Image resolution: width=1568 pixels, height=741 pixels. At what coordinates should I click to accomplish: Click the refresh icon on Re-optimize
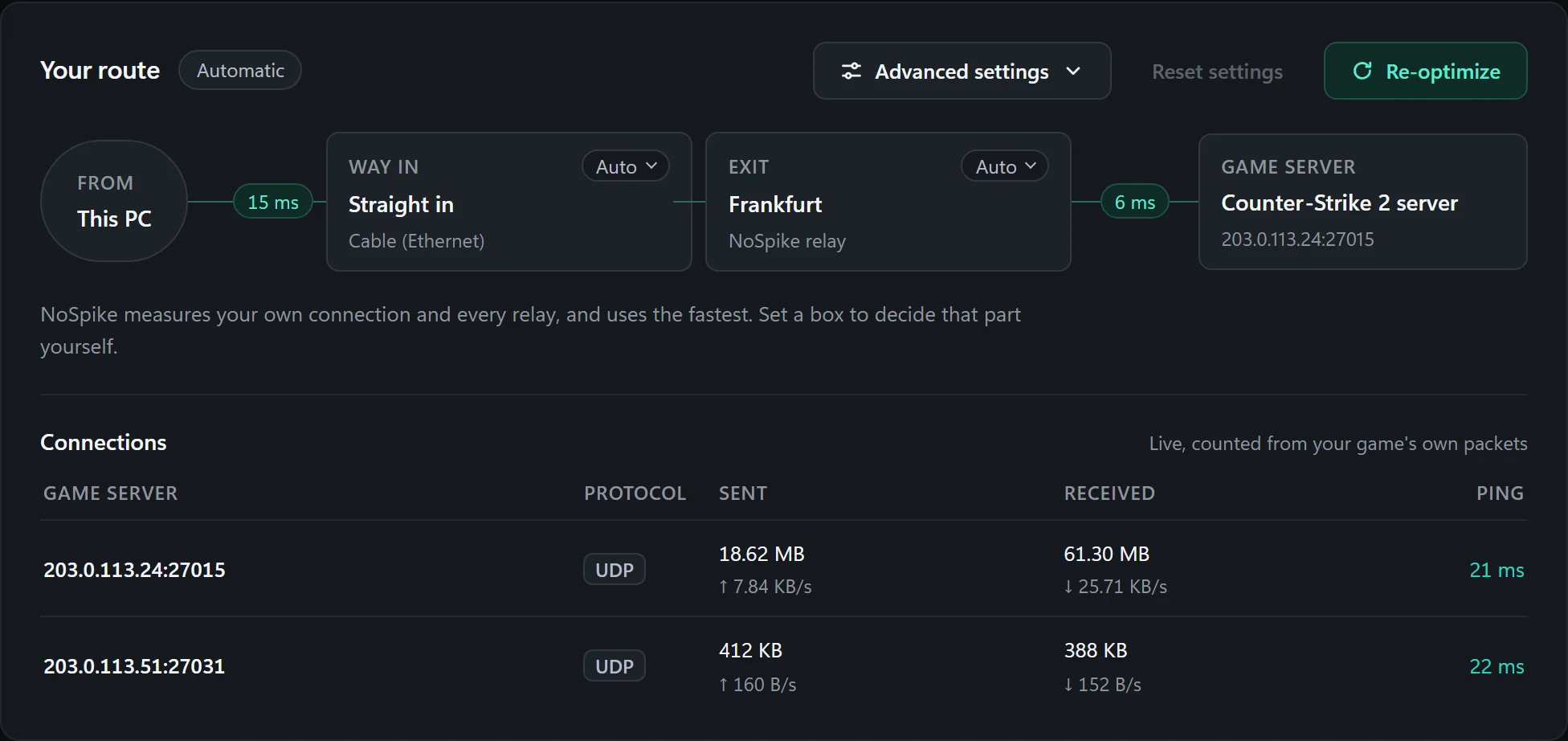point(1362,71)
